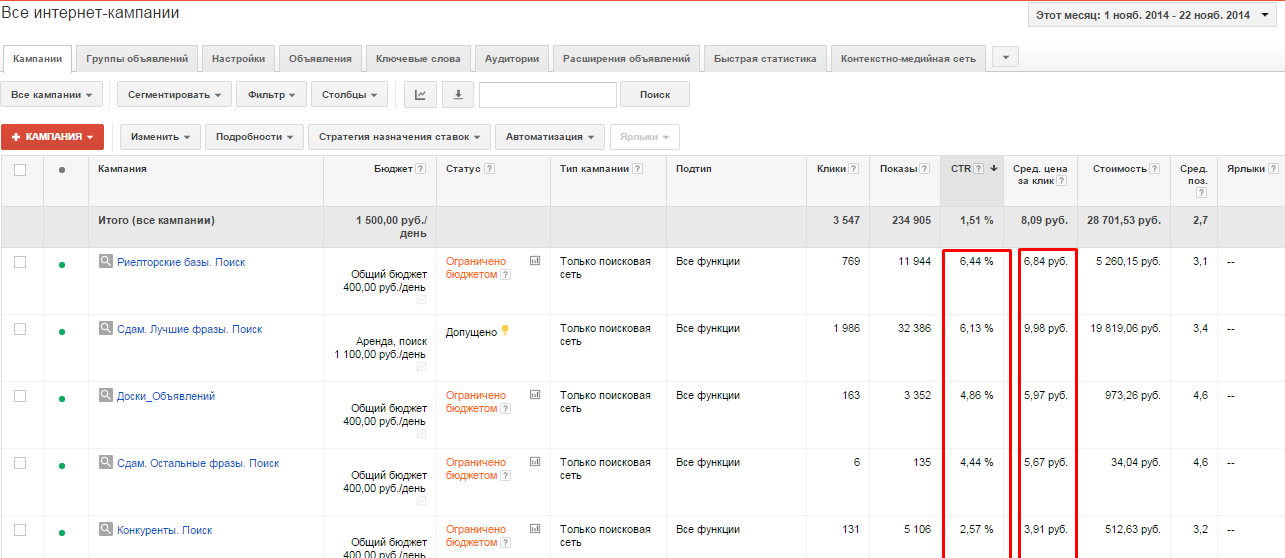Viewport: 1285px width, 558px height.
Task: Click help icon beside CTR header
Action: click(x=979, y=169)
